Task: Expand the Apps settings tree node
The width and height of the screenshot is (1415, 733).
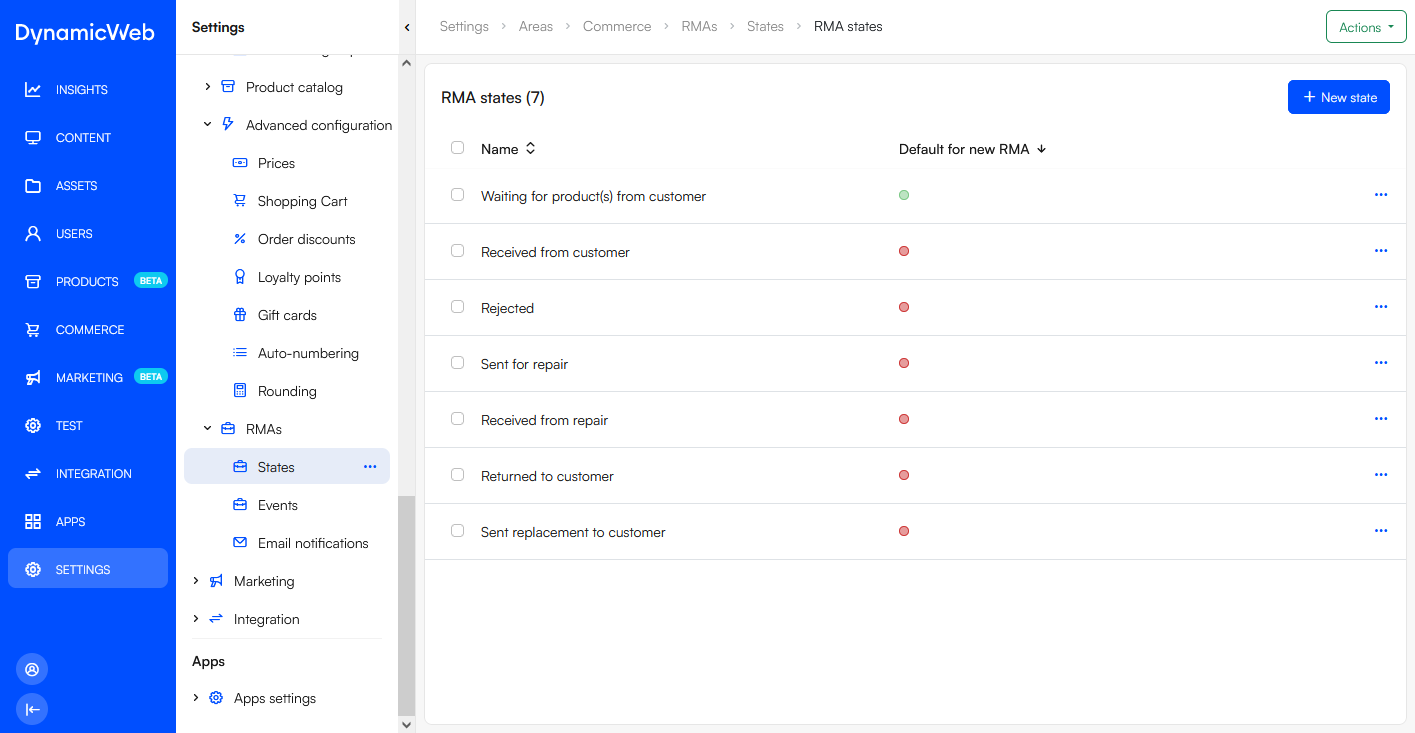Action: click(x=196, y=698)
